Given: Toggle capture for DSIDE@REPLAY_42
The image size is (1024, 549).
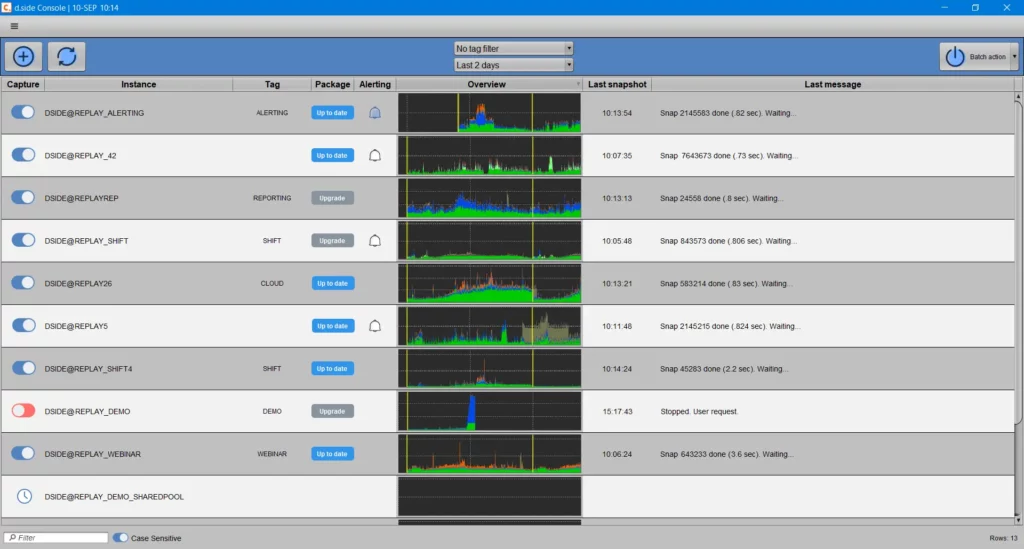Looking at the screenshot, I should point(24,155).
